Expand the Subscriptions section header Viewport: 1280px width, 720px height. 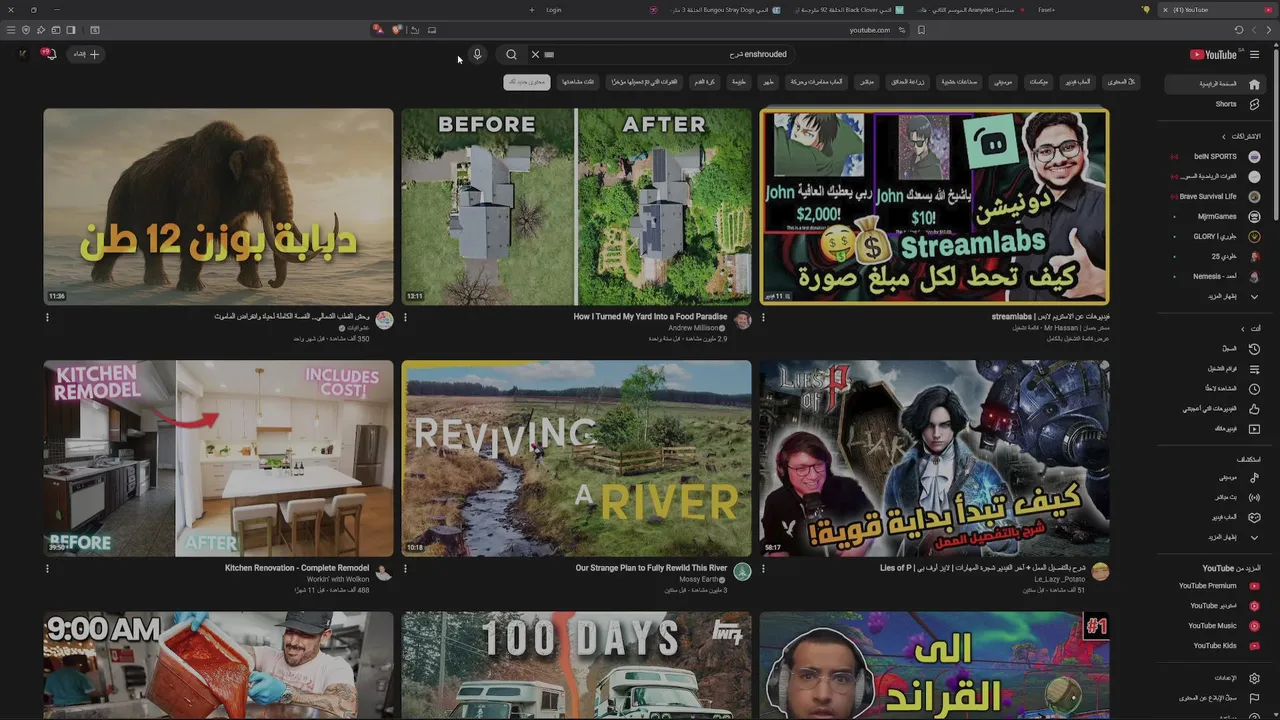[1241, 136]
